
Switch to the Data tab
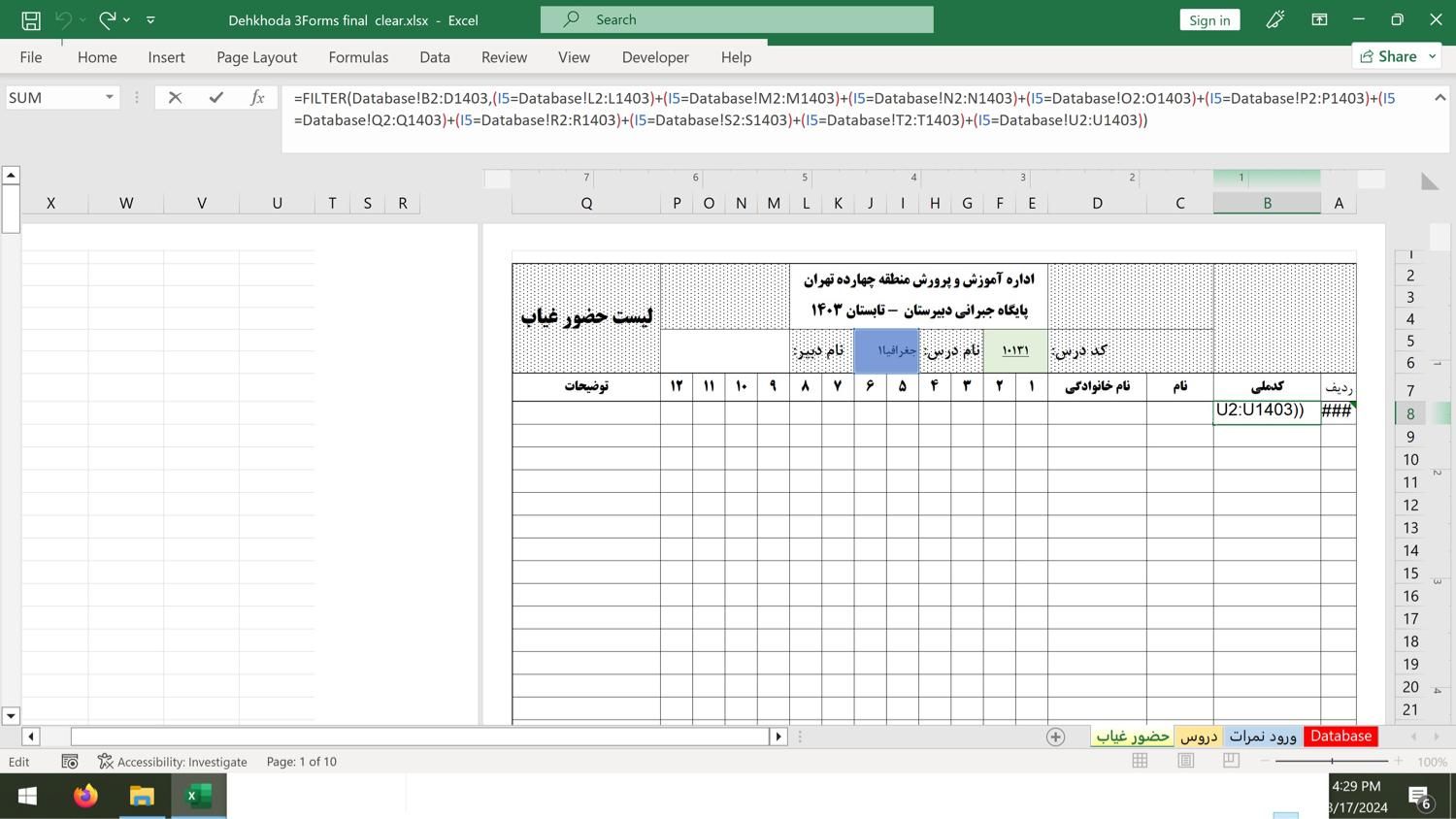pos(435,57)
